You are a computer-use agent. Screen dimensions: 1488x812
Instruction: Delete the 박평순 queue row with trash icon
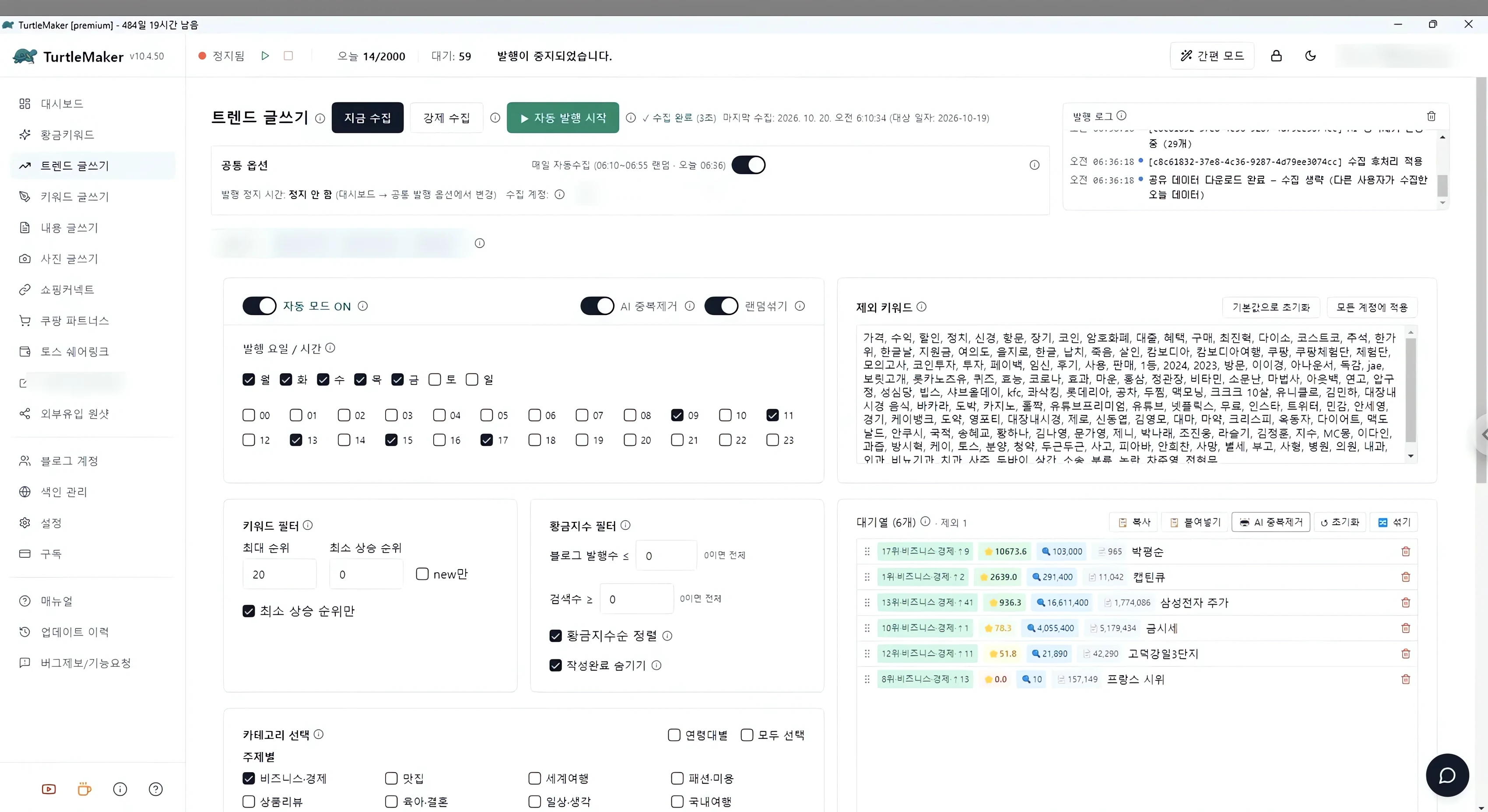tap(1406, 552)
